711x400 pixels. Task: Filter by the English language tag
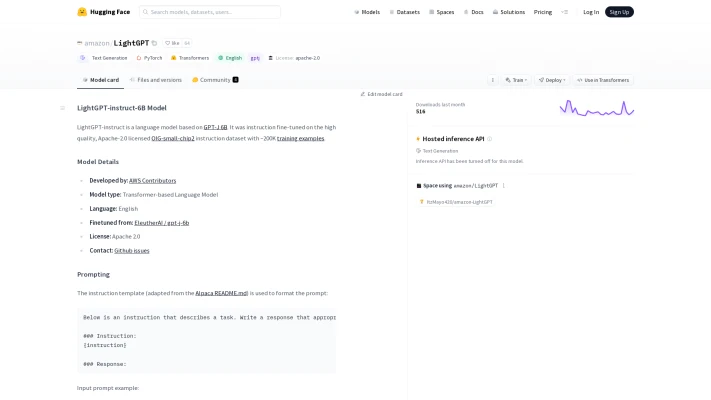[230, 58]
